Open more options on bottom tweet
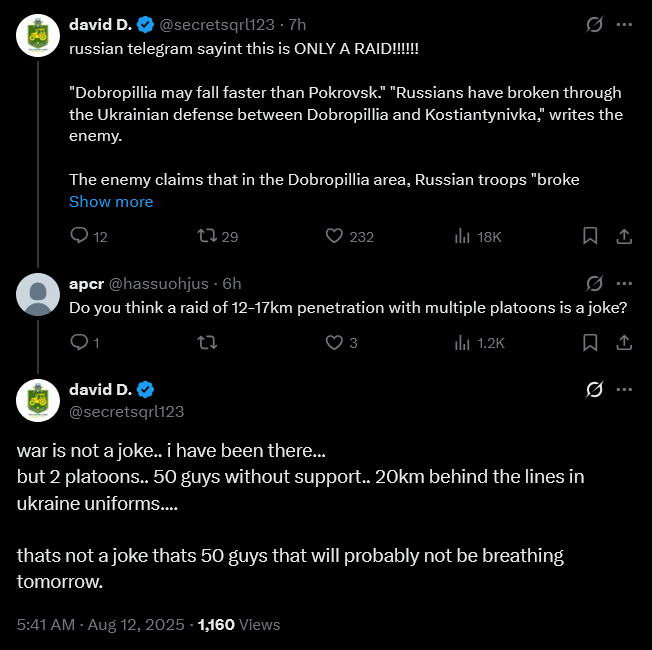 click(x=624, y=389)
